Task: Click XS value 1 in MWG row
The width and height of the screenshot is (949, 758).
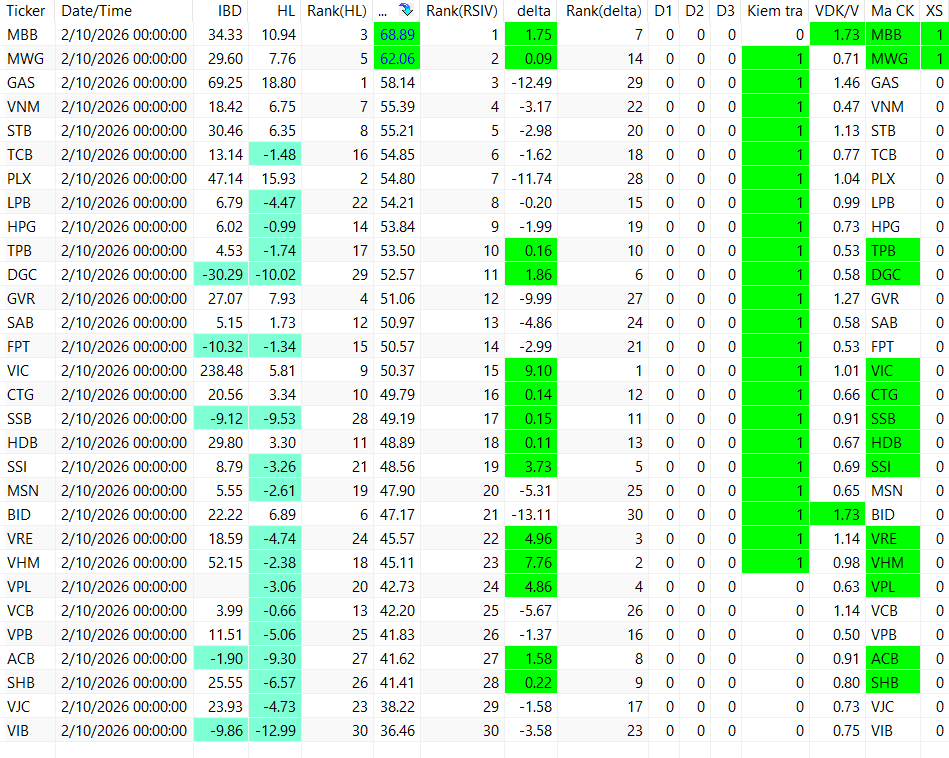Action: point(934,59)
